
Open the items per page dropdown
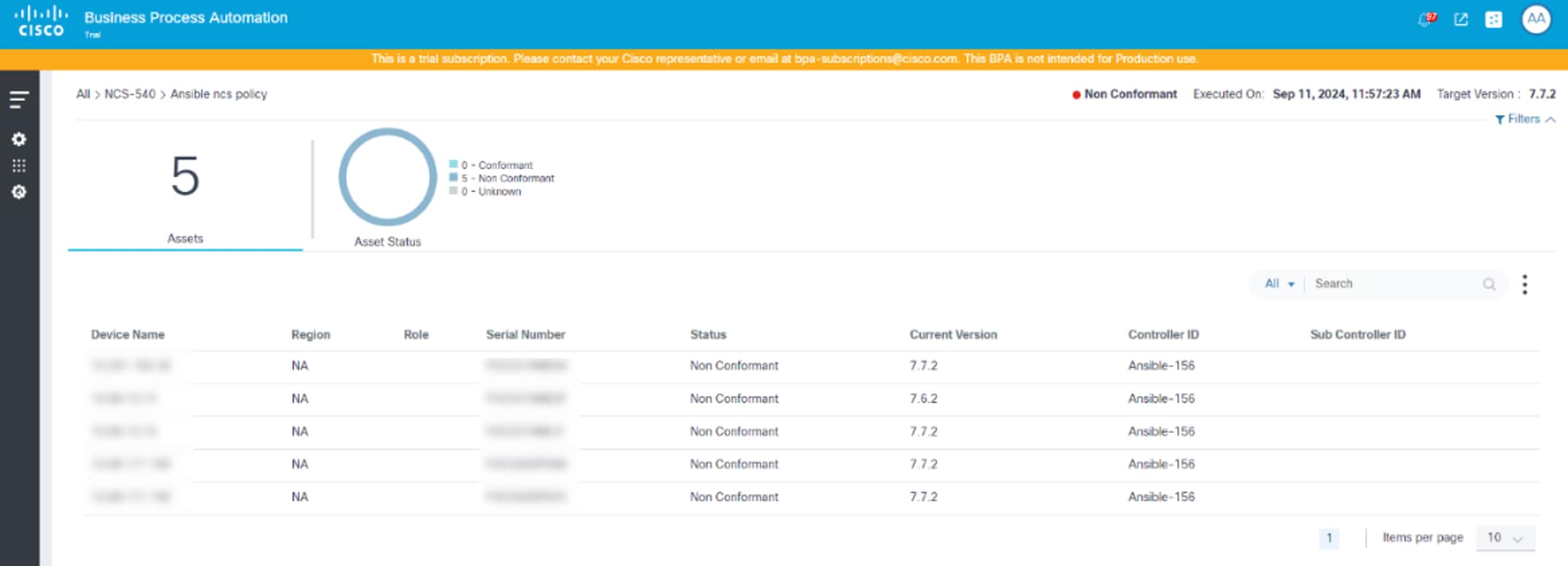click(x=1505, y=538)
